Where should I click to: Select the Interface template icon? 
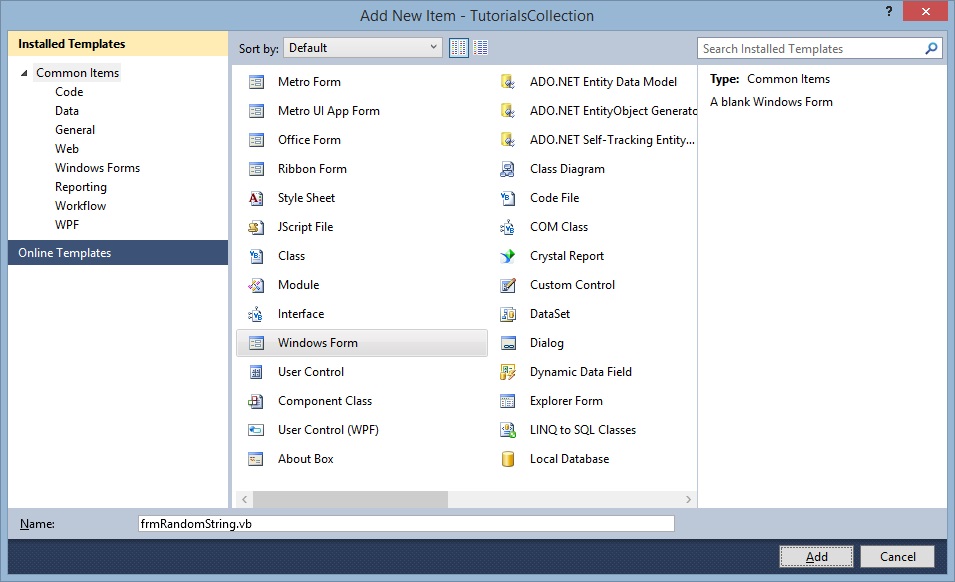point(256,314)
